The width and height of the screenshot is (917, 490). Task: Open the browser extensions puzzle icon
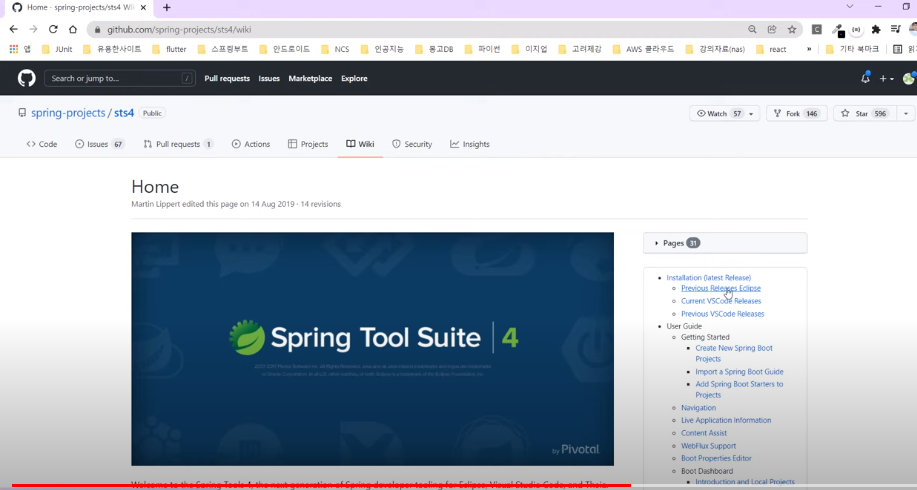875,29
